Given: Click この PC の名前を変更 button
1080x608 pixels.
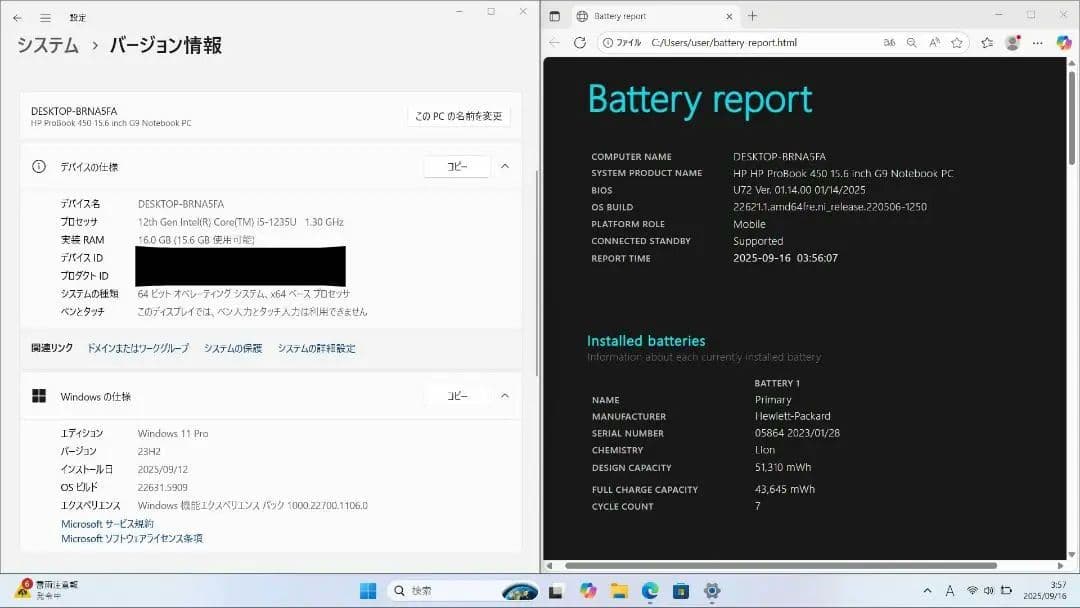Looking at the screenshot, I should 457,114.
